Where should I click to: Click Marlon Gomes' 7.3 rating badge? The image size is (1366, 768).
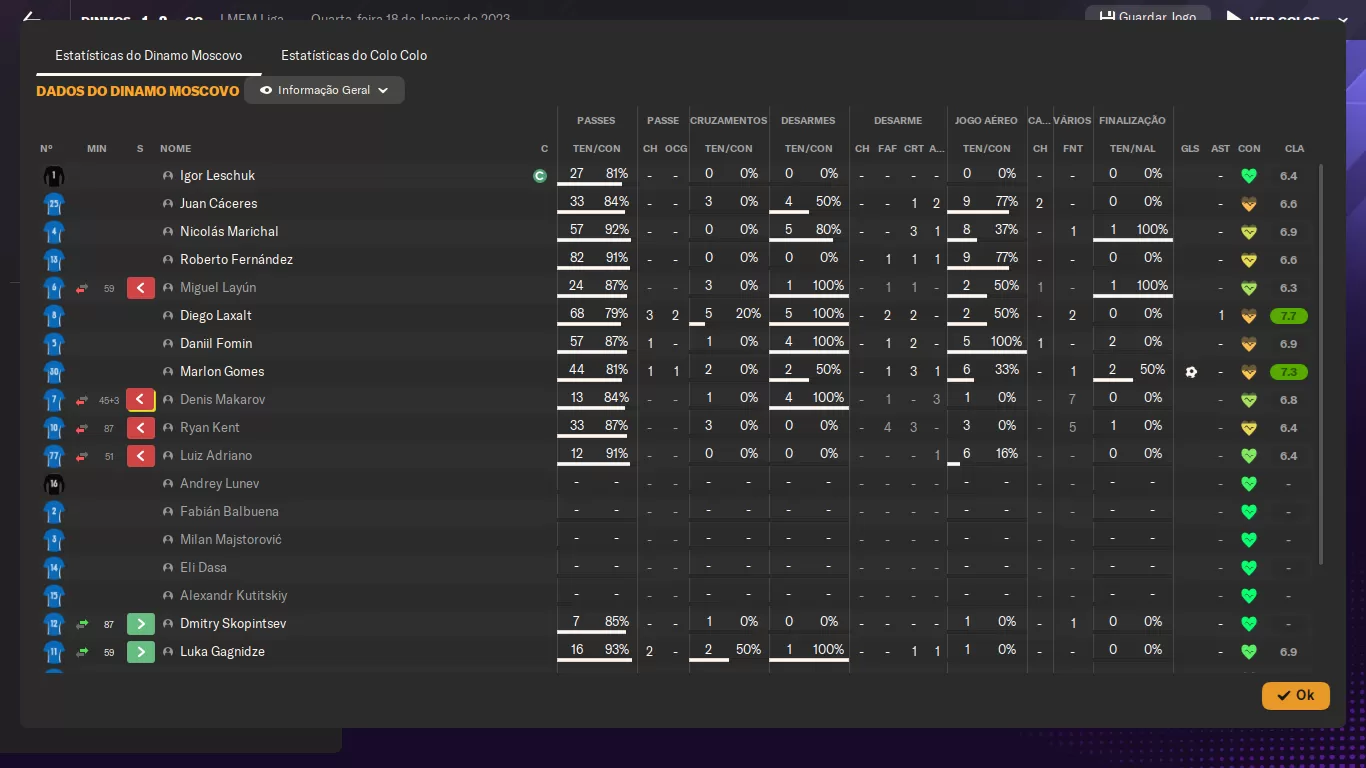pos(1288,372)
